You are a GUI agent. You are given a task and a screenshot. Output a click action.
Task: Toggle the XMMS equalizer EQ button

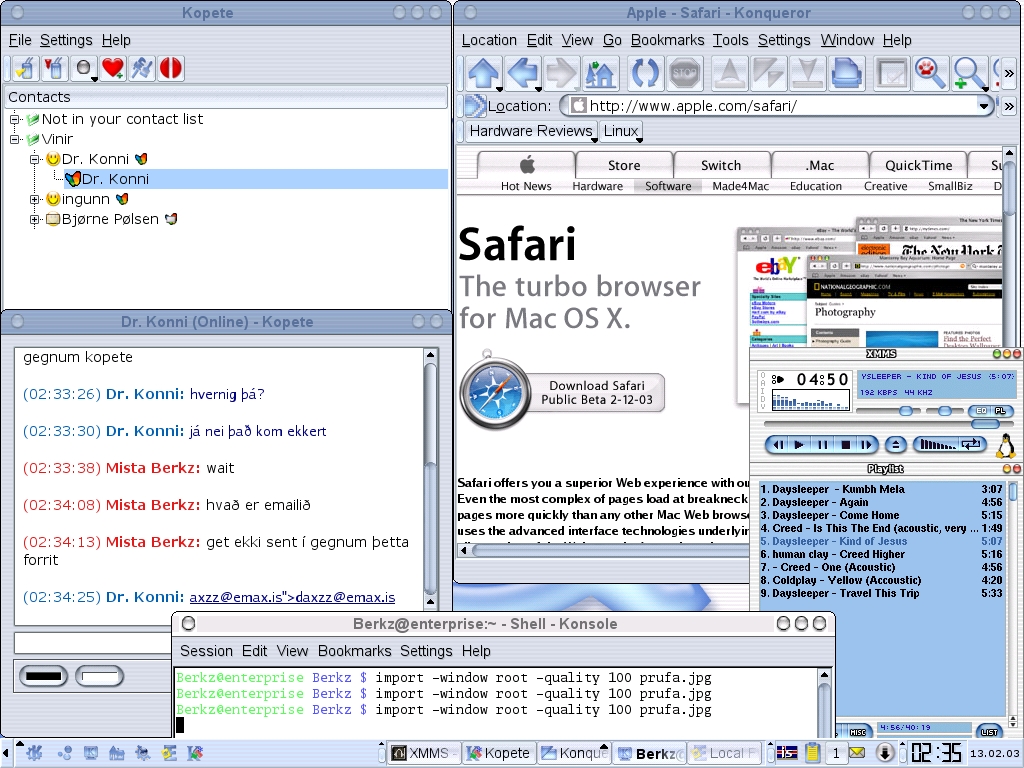(980, 410)
